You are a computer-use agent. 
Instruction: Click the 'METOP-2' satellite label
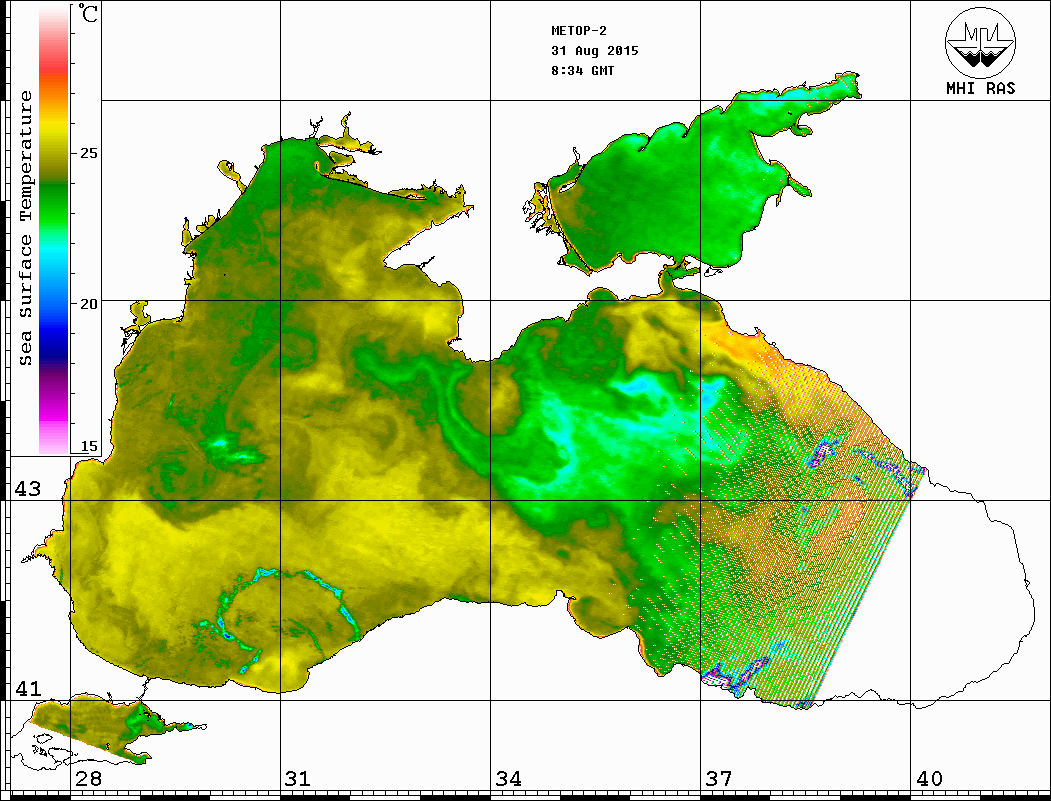(578, 31)
